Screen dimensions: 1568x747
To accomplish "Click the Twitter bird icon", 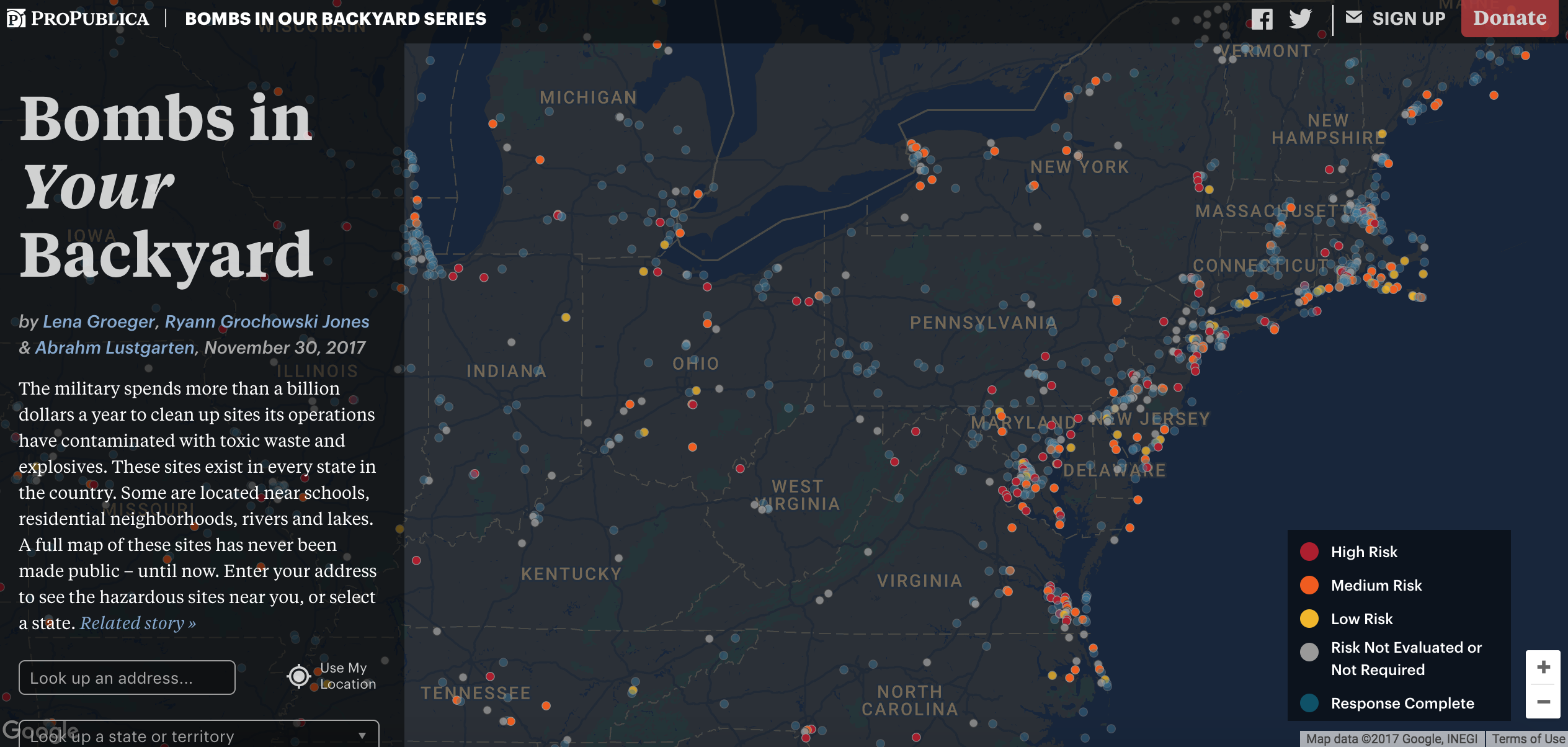I will coord(1300,19).
